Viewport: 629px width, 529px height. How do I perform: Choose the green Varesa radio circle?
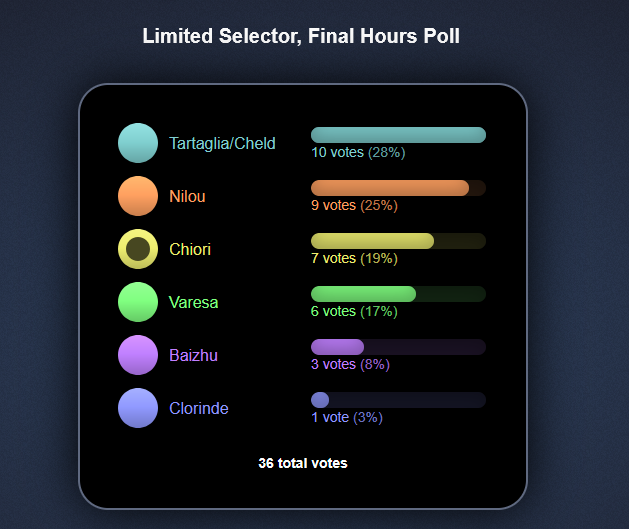pos(138,302)
